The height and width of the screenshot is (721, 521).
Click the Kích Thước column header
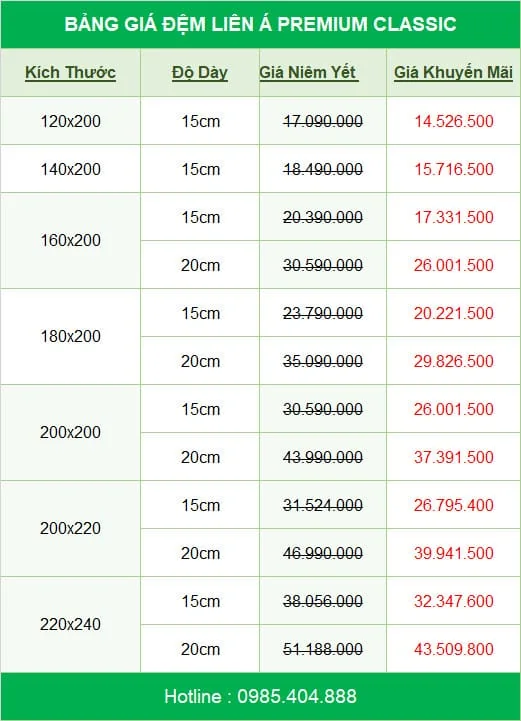[x=70, y=73]
